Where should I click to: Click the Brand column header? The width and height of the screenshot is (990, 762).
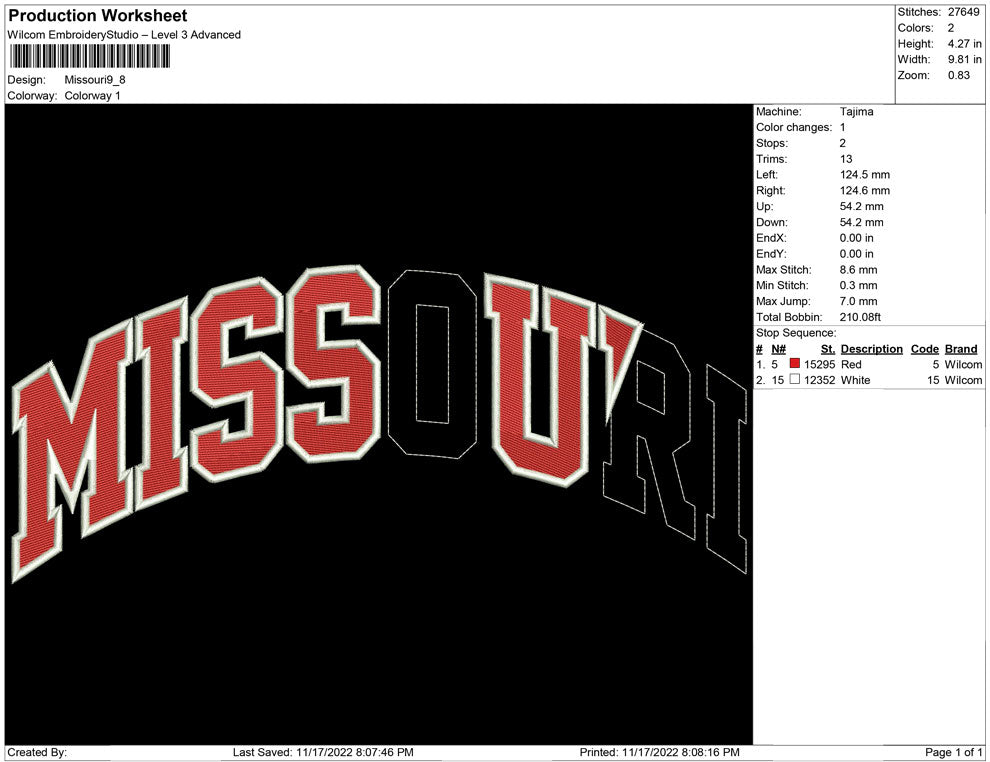961,349
